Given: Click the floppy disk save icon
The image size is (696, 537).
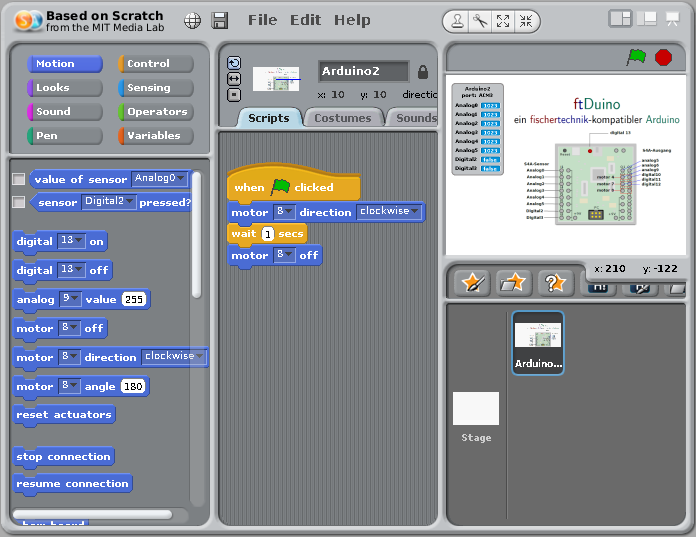Looking at the screenshot, I should pos(220,20).
